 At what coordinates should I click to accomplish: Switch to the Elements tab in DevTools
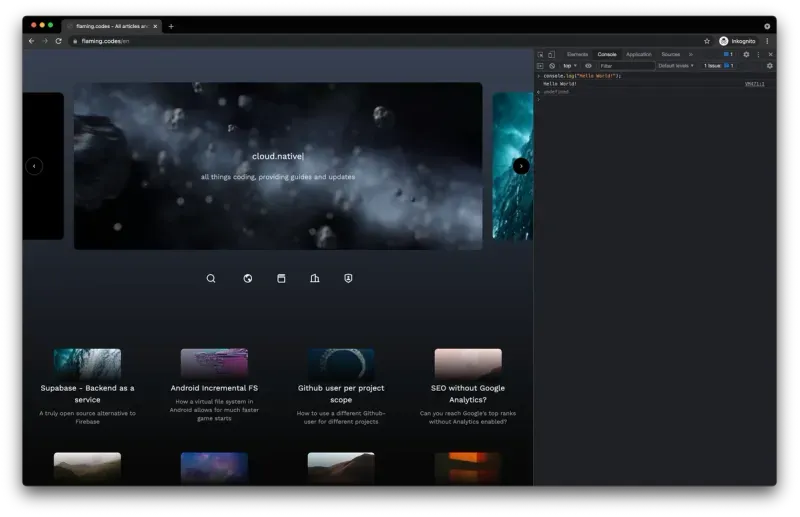tap(578, 54)
